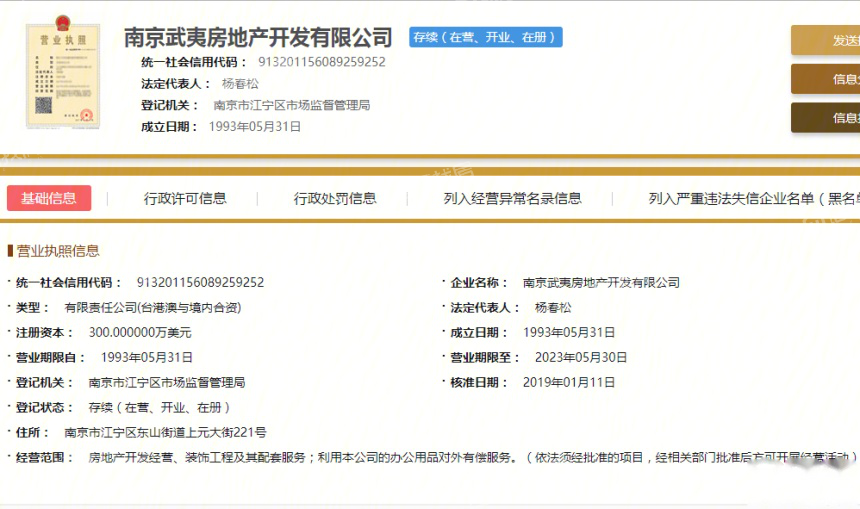Open 列入严重违法失信企业名单 tab
Viewport: 860px width, 509px height.
pos(754,199)
